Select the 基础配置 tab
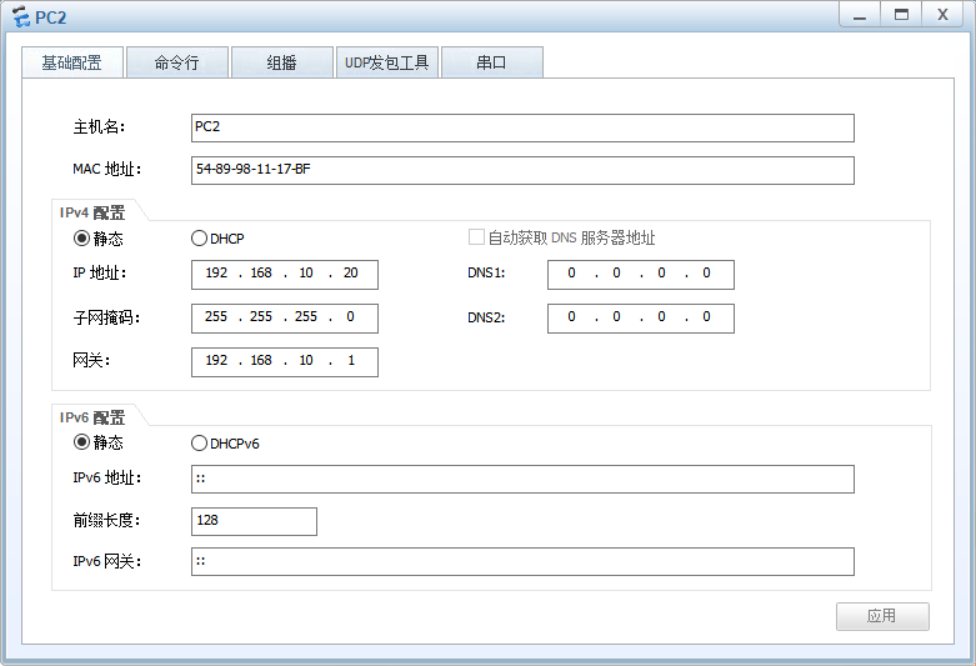976x666 pixels. pos(71,62)
